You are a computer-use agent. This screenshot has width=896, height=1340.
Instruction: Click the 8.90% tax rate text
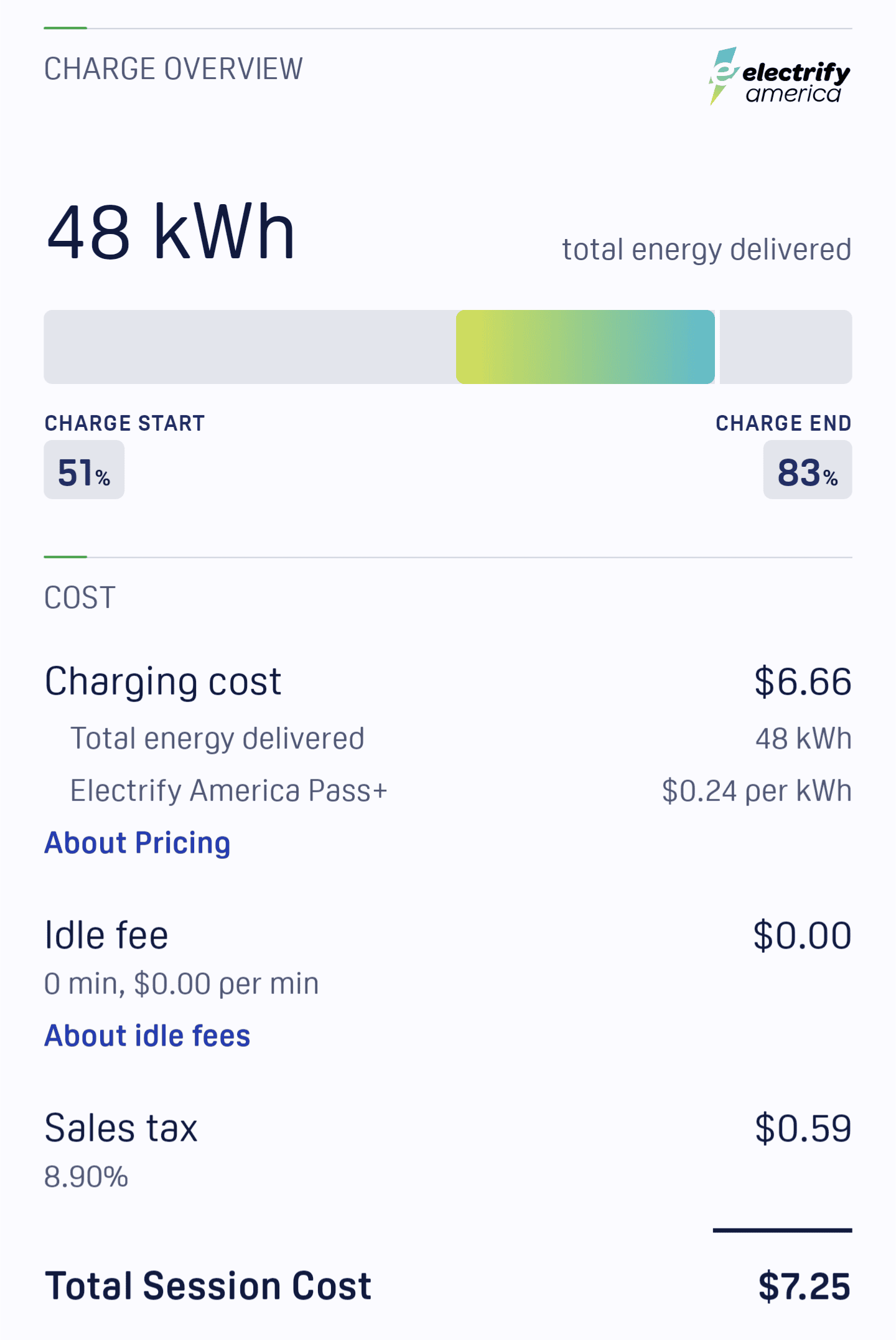point(86,1177)
